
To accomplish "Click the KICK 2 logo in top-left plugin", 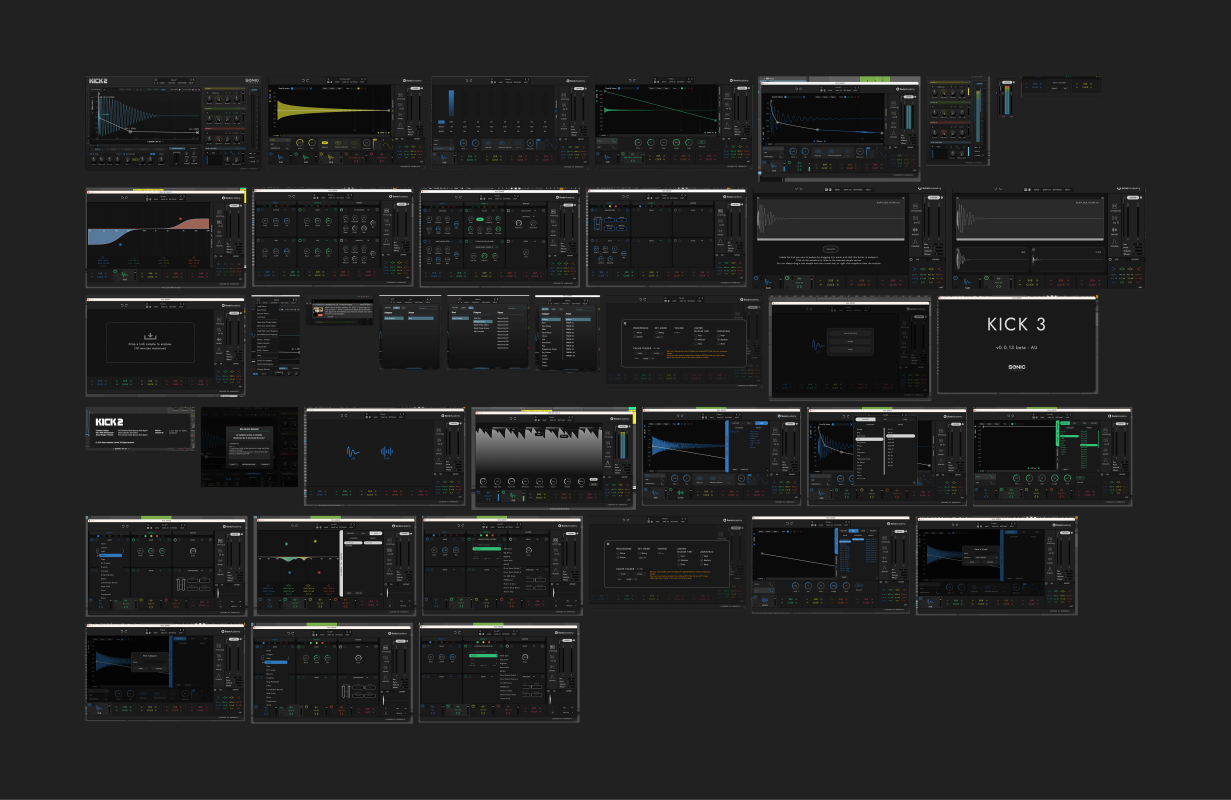I will 98,81.
